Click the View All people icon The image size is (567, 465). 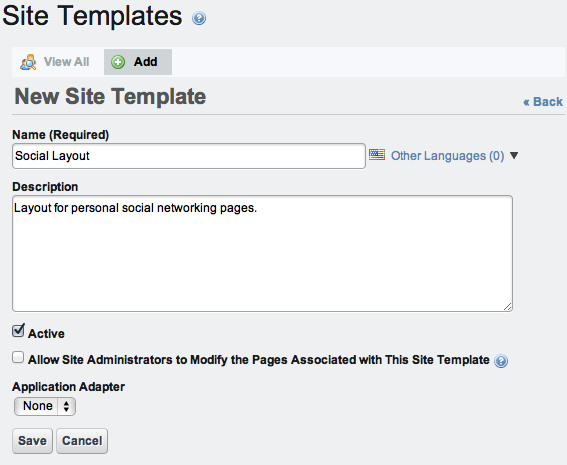point(28,62)
